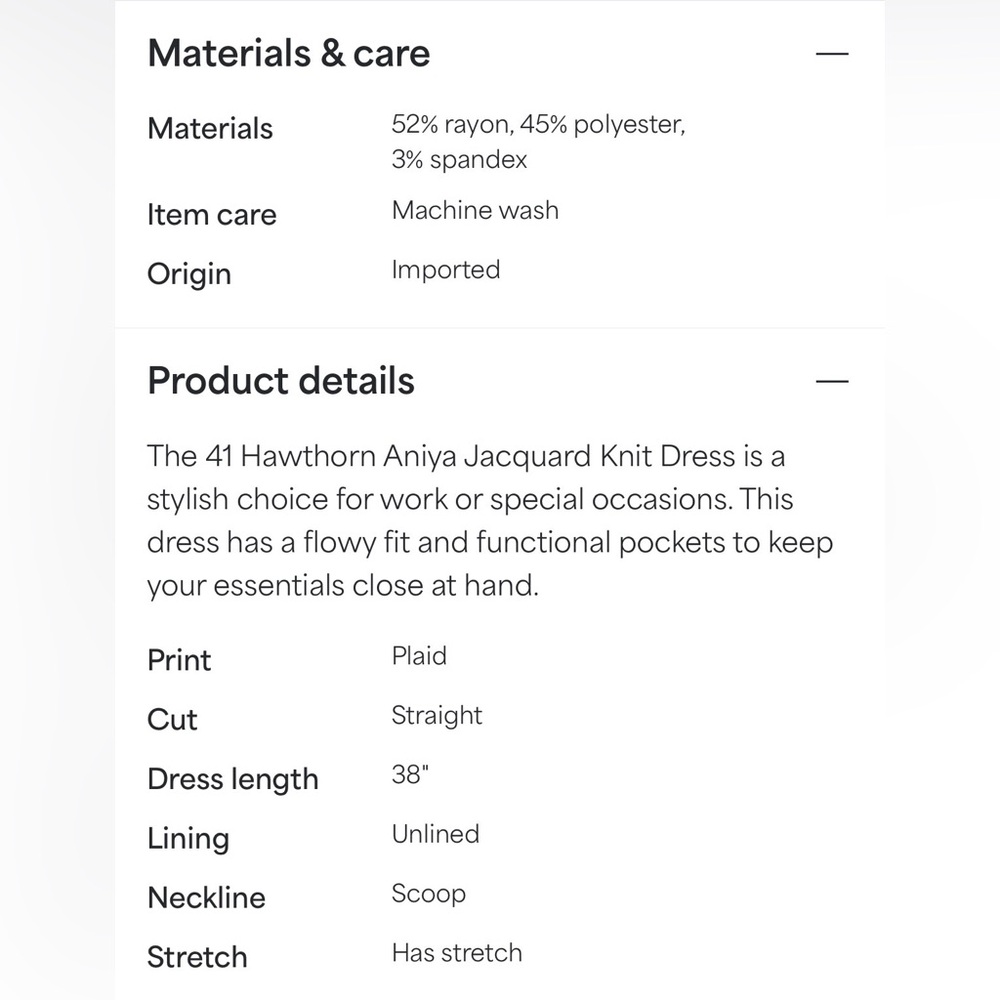This screenshot has width=1000, height=1000.
Task: Select the Item care label
Action: 212,214
